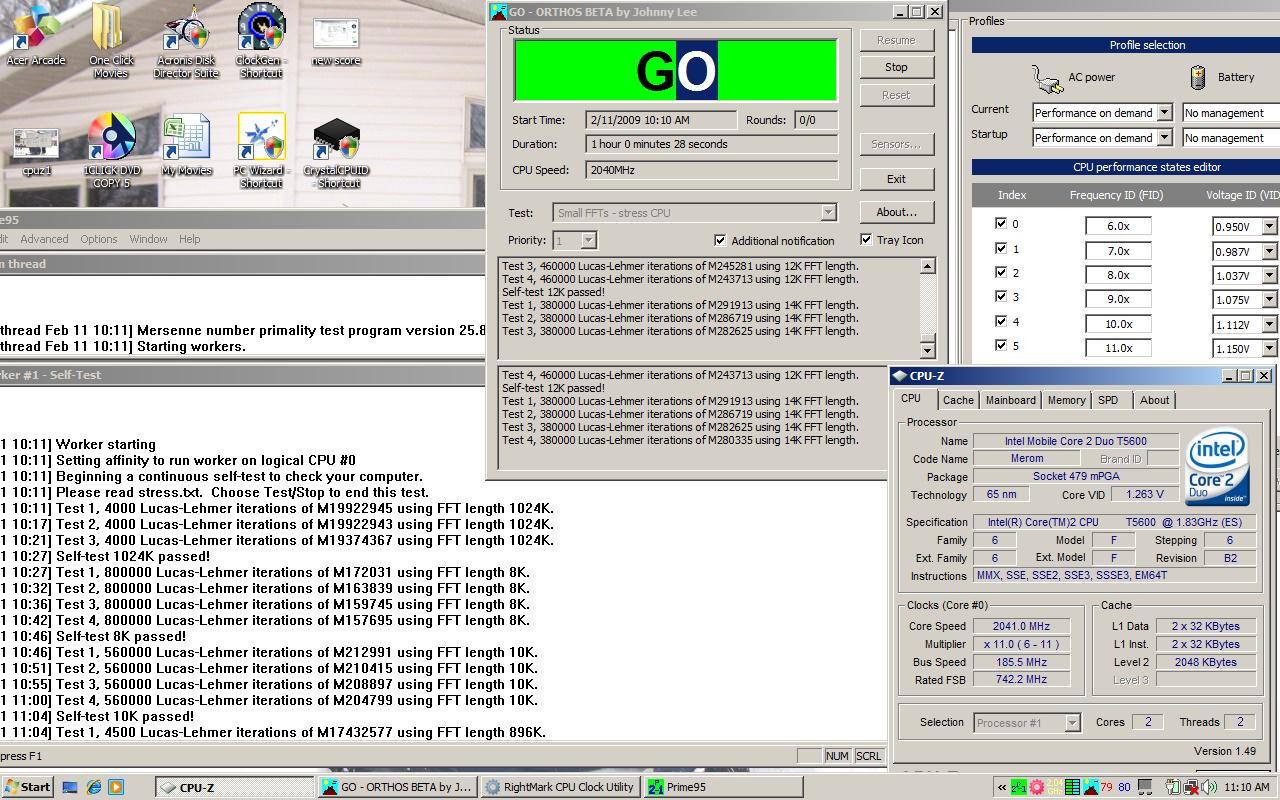Image resolution: width=1280 pixels, height=800 pixels.
Task: Open the 0.950V voltage ID dropdown
Action: click(1269, 227)
